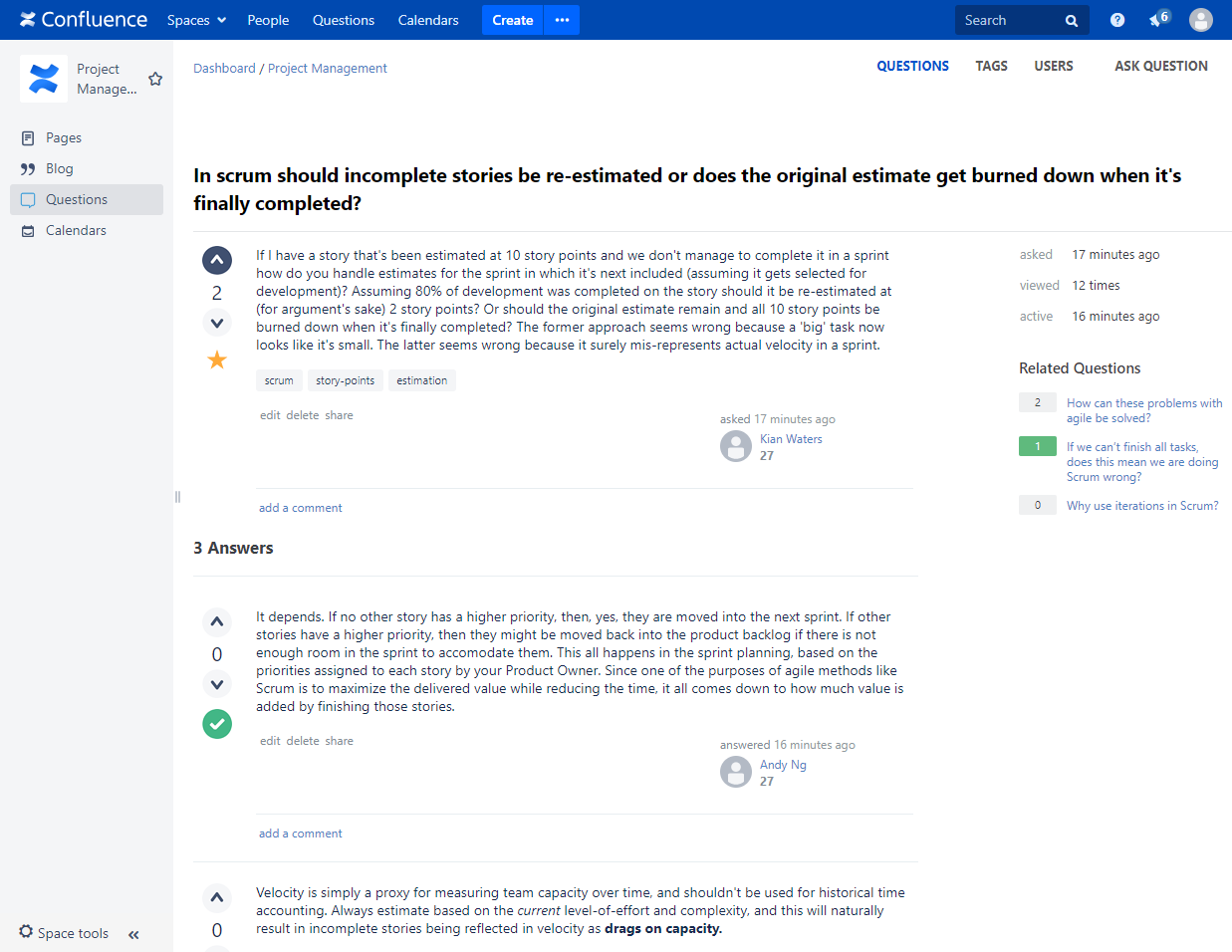Open Kian Waters profile link
This screenshot has width=1232, height=952.
(x=791, y=439)
